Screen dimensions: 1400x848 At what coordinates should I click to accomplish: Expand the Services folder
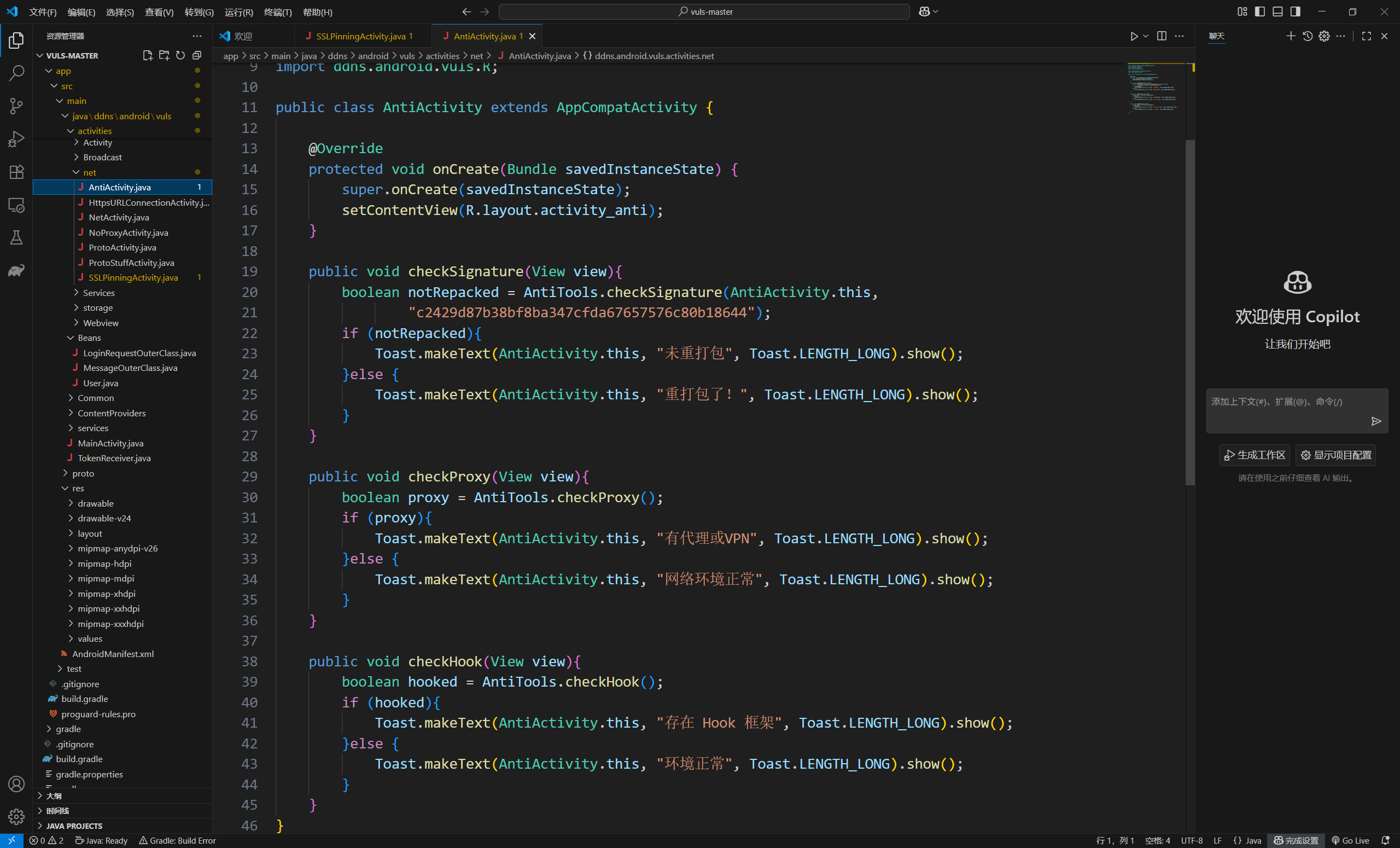98,293
